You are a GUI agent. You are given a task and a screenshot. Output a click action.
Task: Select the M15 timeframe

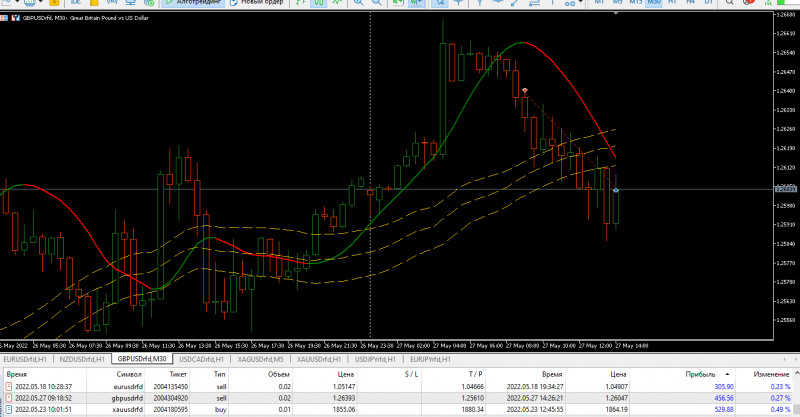point(636,3)
